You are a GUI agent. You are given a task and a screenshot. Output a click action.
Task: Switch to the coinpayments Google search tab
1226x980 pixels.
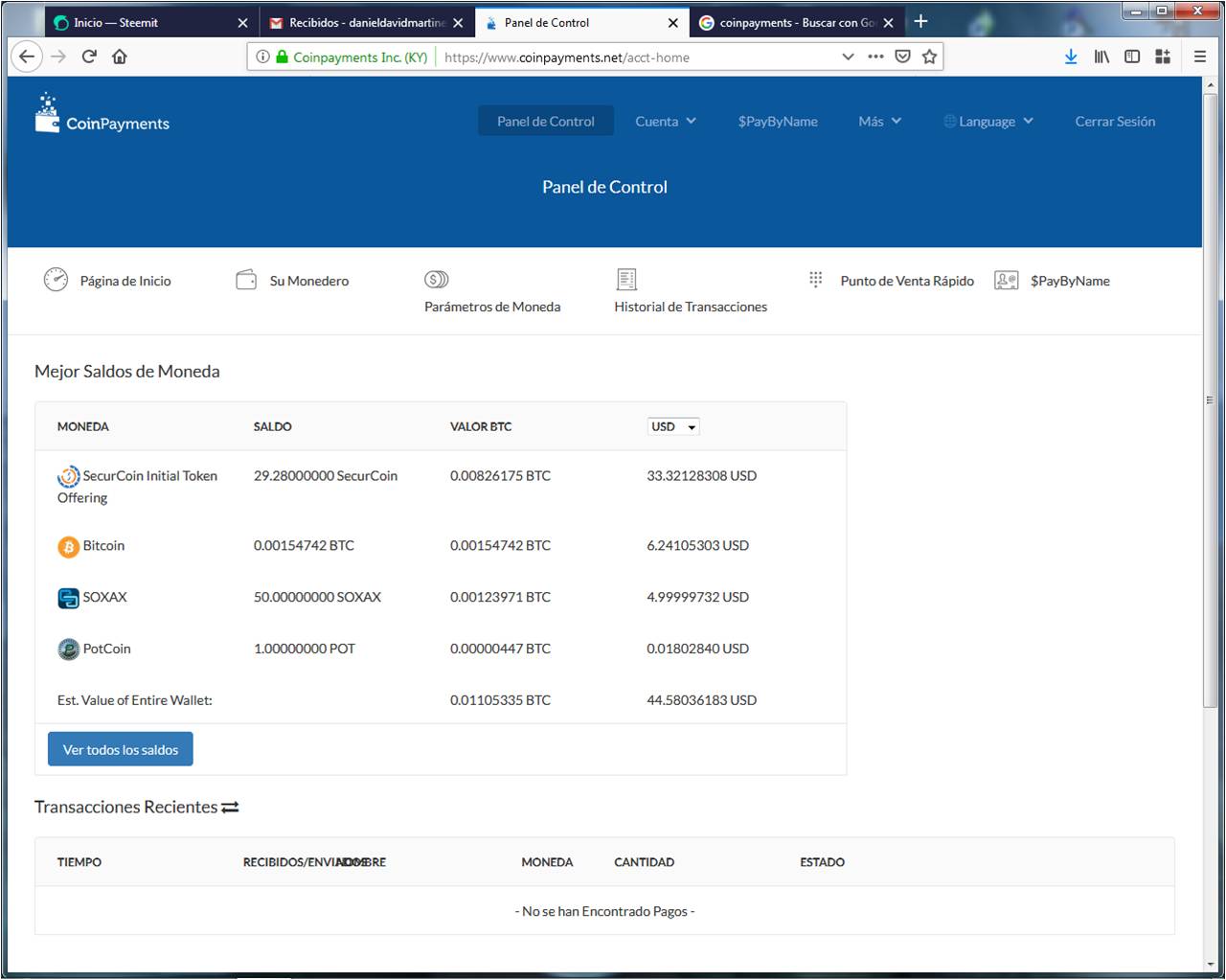[797, 23]
